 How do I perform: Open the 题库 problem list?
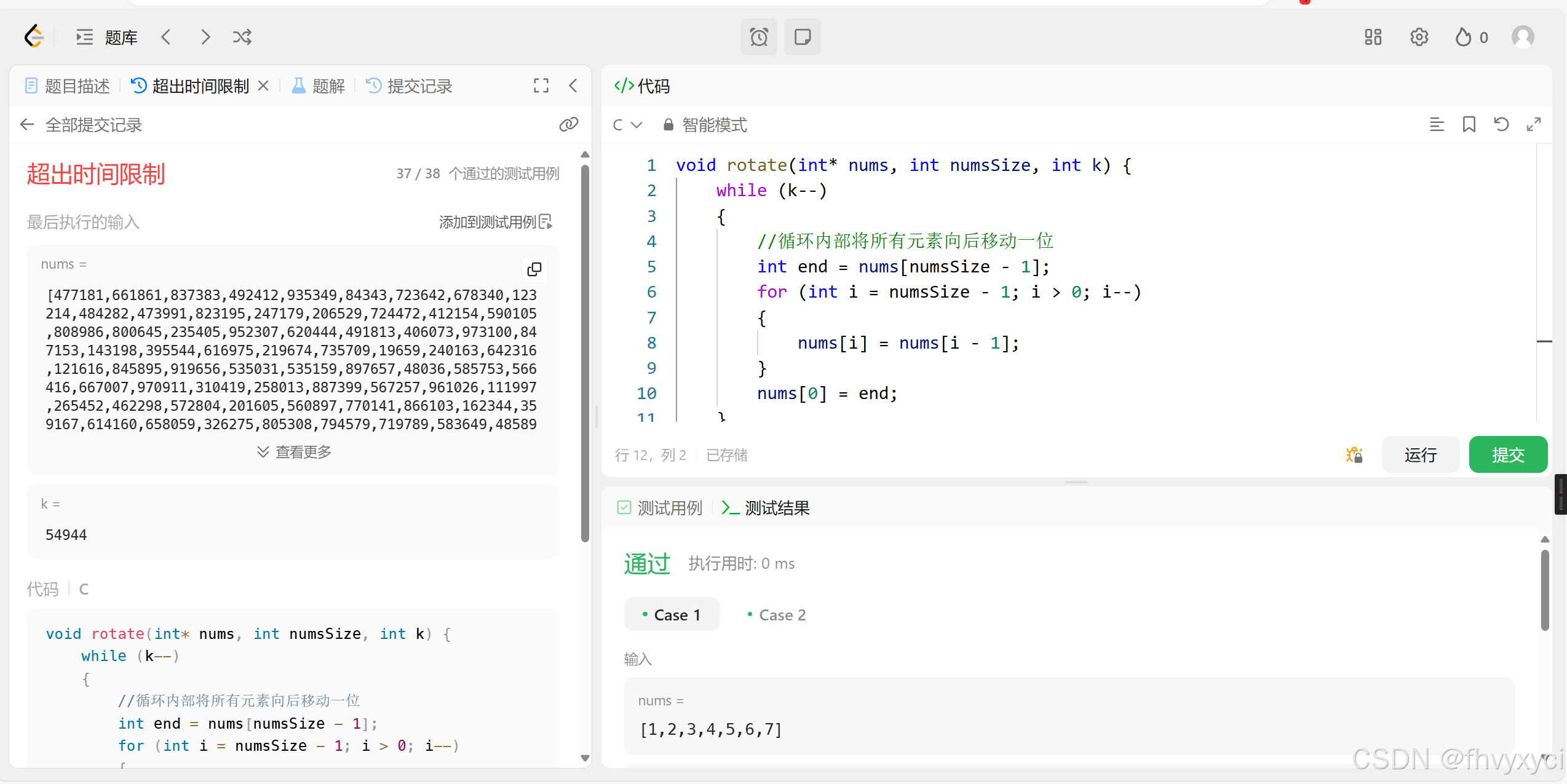(107, 38)
